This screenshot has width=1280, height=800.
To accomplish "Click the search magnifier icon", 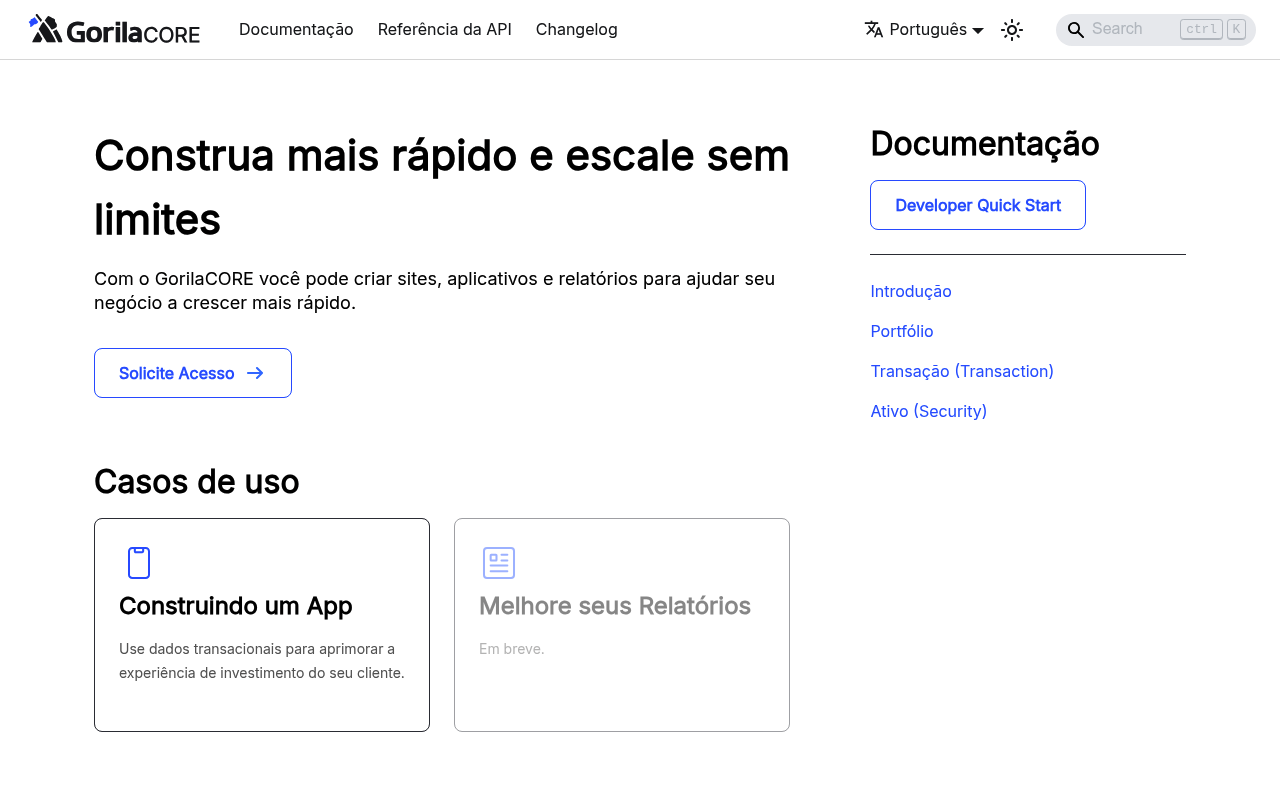I will pos(1076,30).
